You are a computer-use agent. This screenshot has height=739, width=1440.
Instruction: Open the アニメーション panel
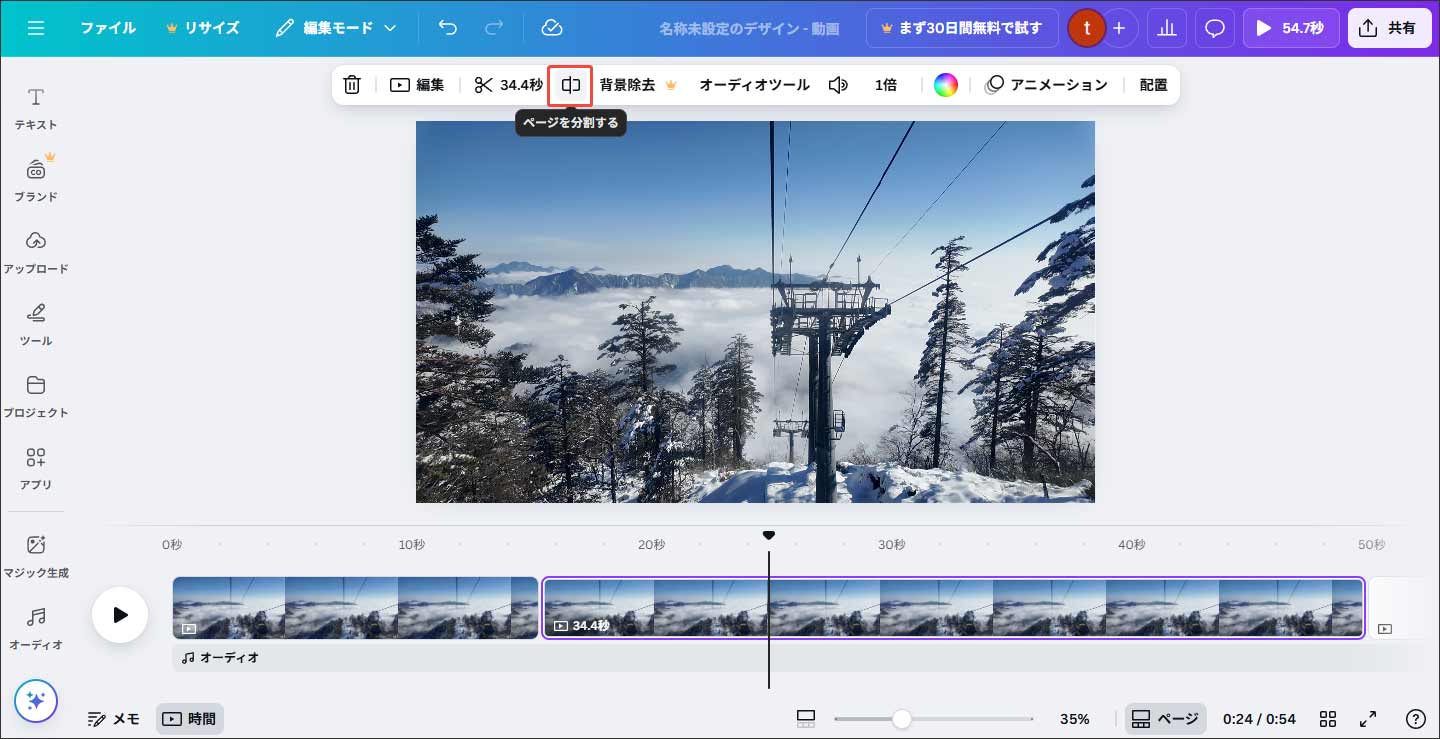click(1046, 85)
